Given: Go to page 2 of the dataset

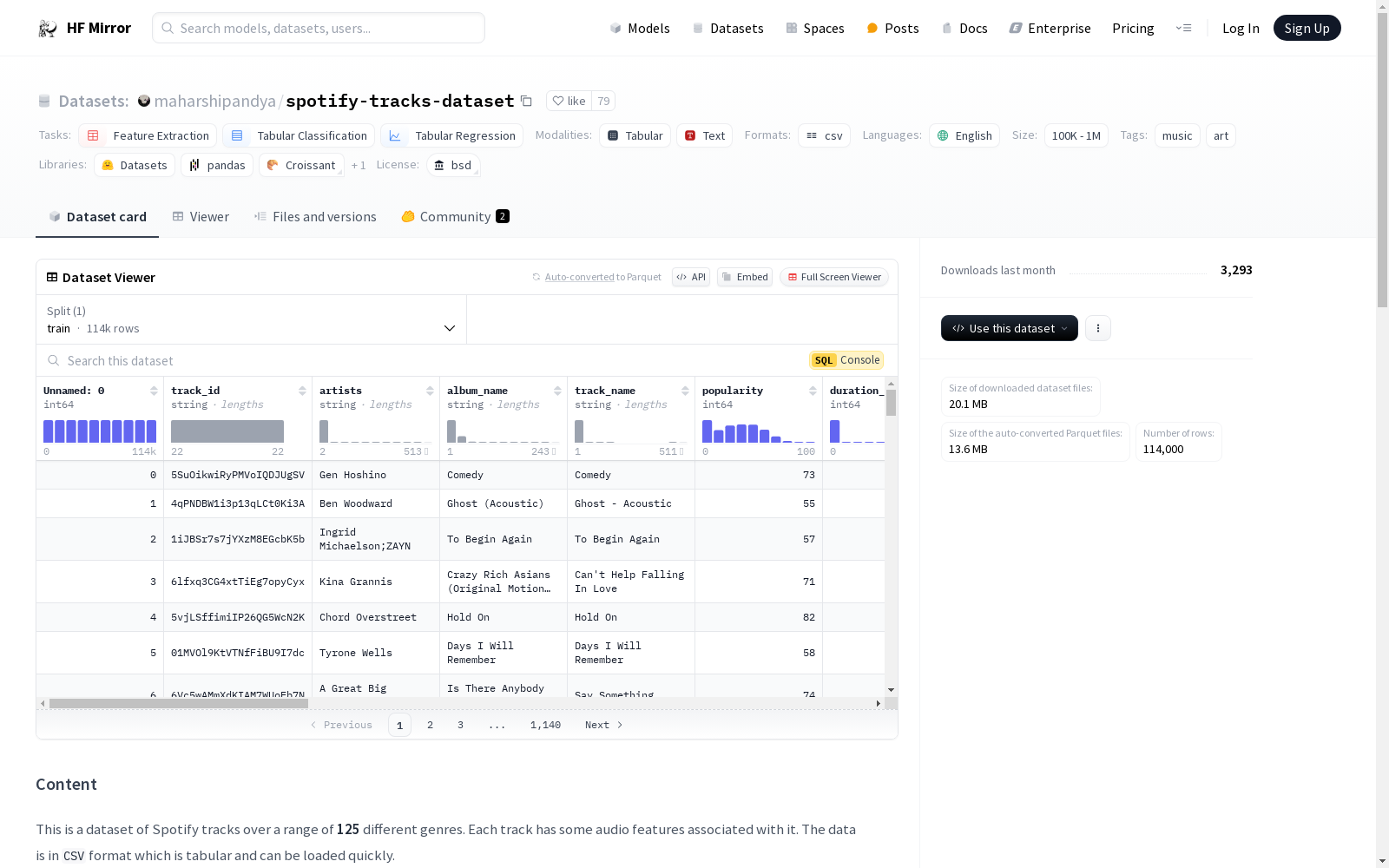Looking at the screenshot, I should (430, 725).
